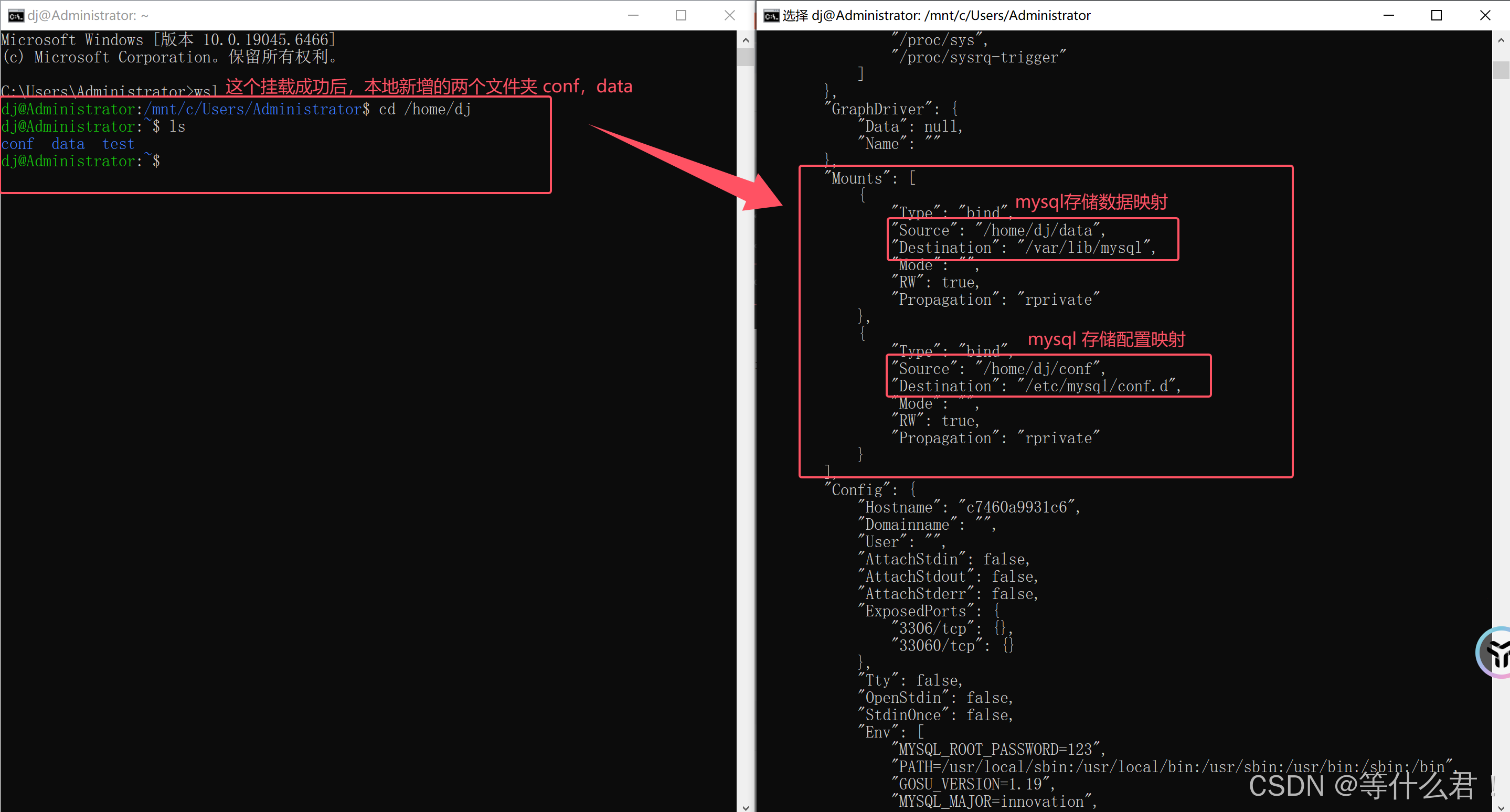Click the left terminal window's cmd icon
Viewport: 1510px width, 812px height.
coord(16,15)
